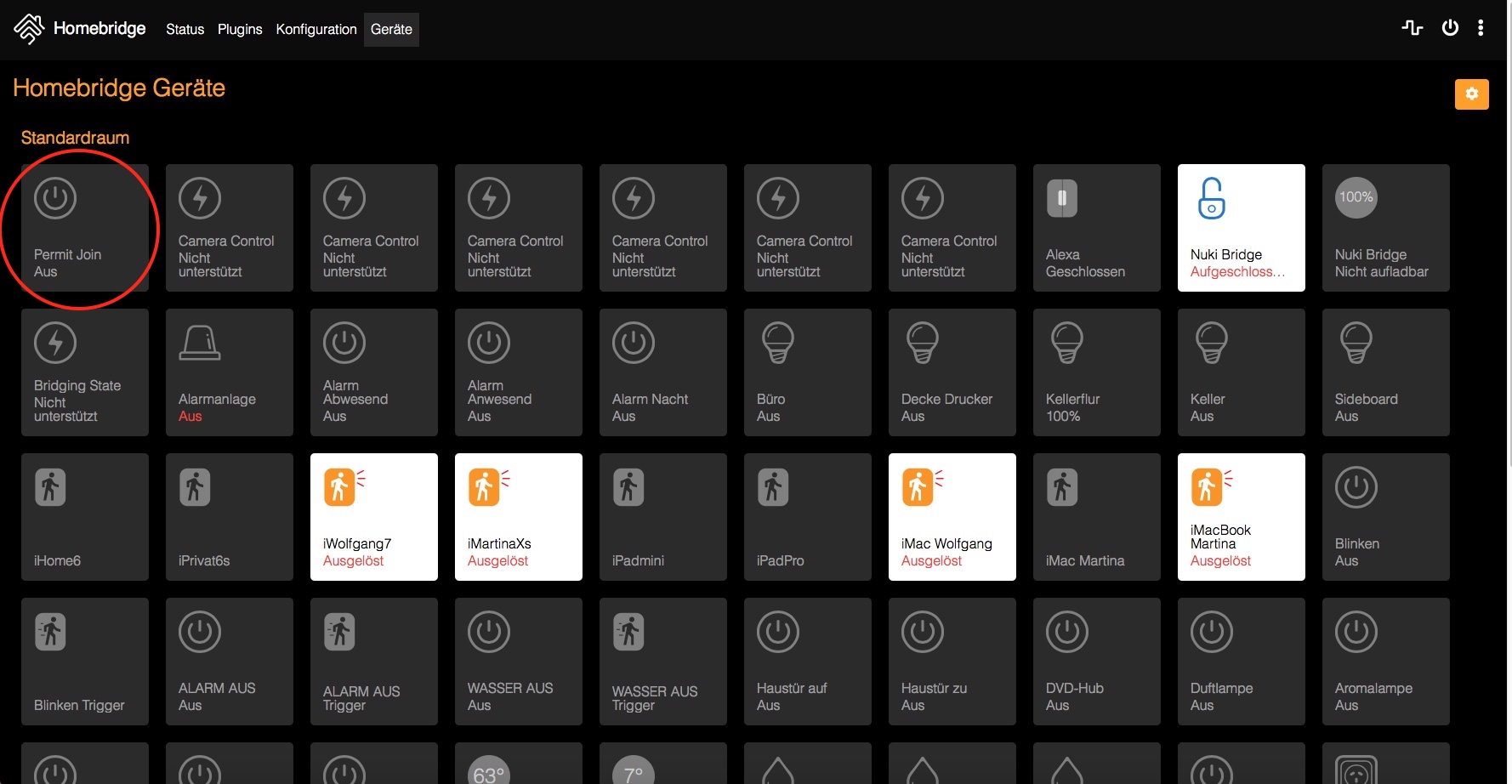Open the orange gear settings button
This screenshot has height=784, width=1512.
pyautogui.click(x=1471, y=94)
